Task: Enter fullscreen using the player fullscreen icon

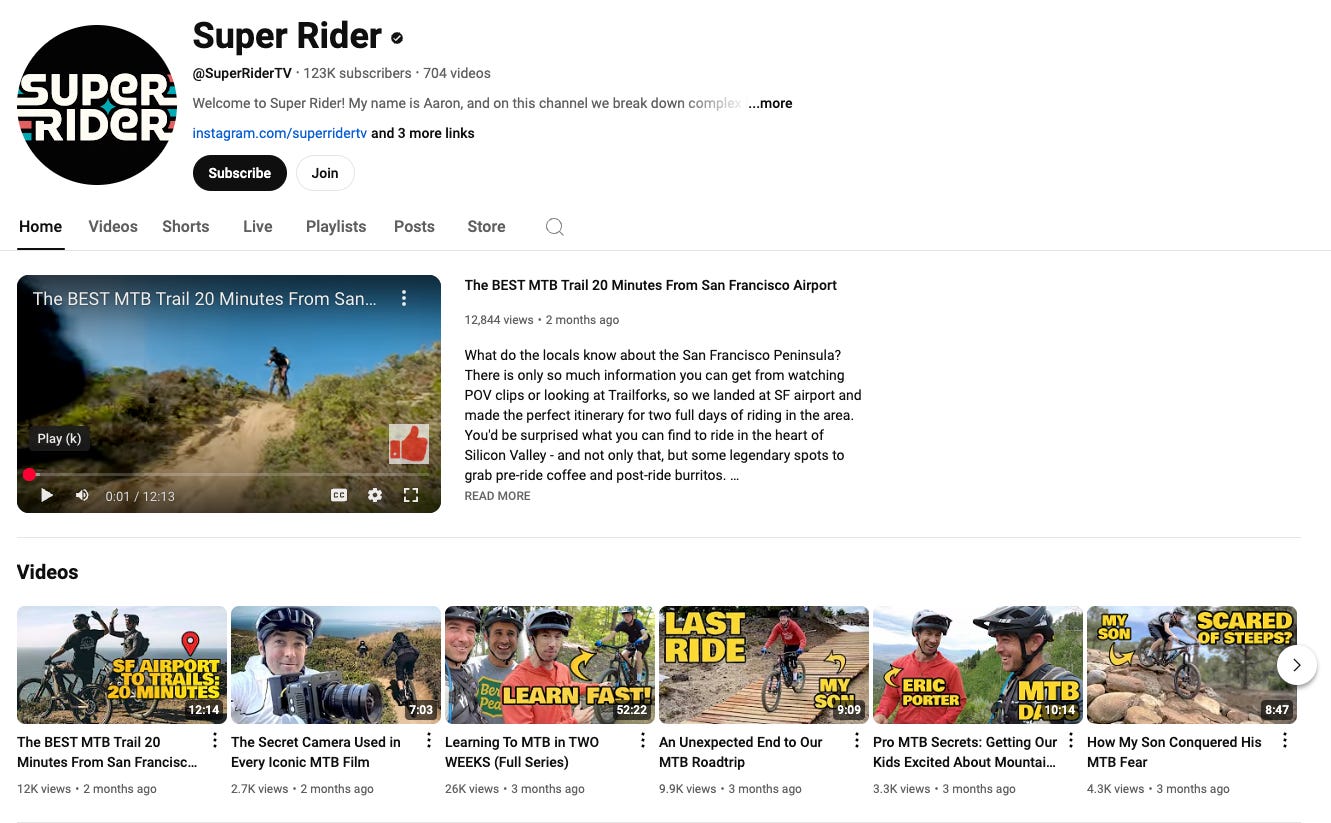Action: [x=411, y=495]
